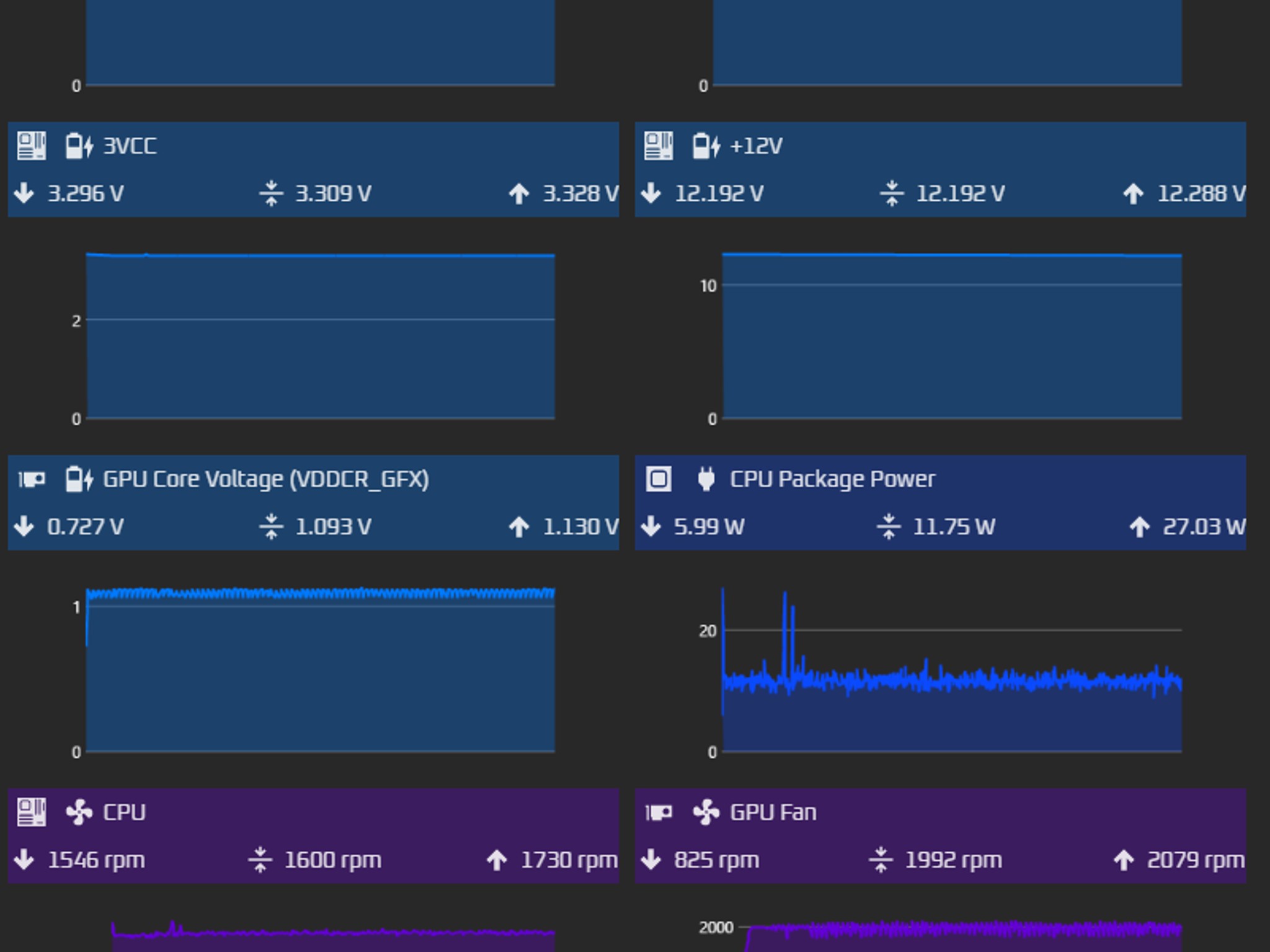Click the motherboard icon in the +12V header
Screen dimensions: 1270x952
coord(659,146)
